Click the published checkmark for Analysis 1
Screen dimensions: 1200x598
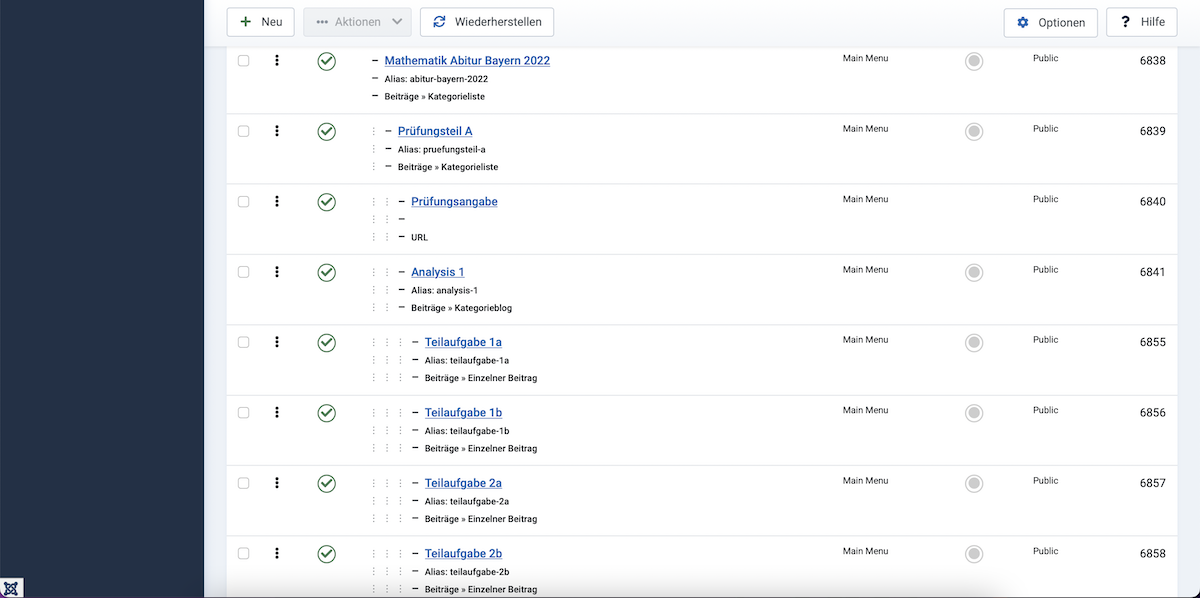[326, 272]
